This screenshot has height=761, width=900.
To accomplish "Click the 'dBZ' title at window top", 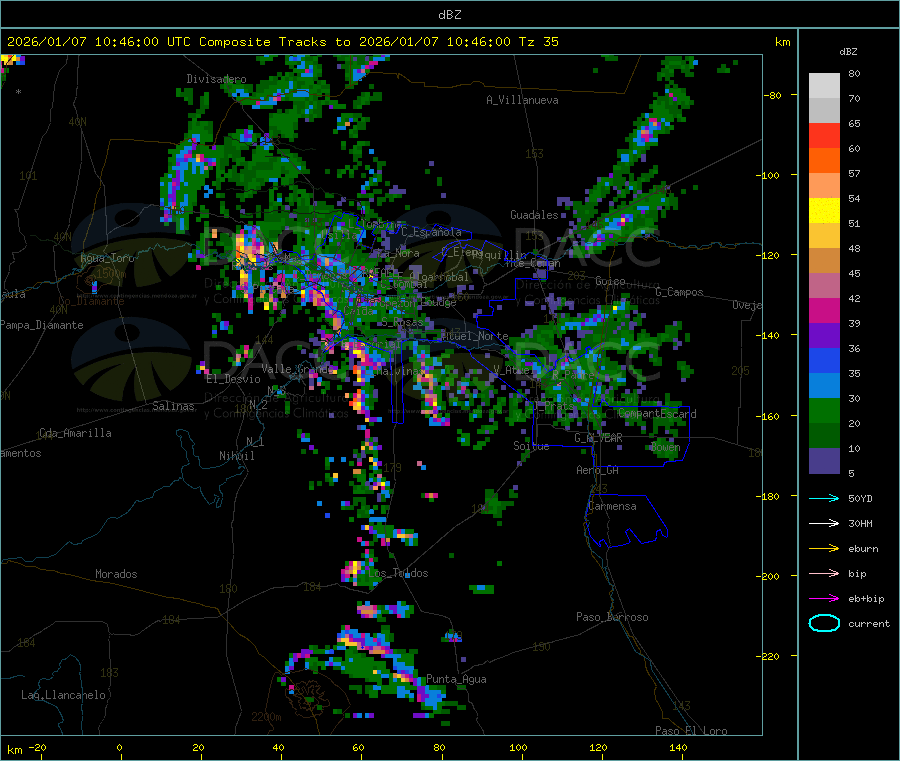I will point(449,15).
